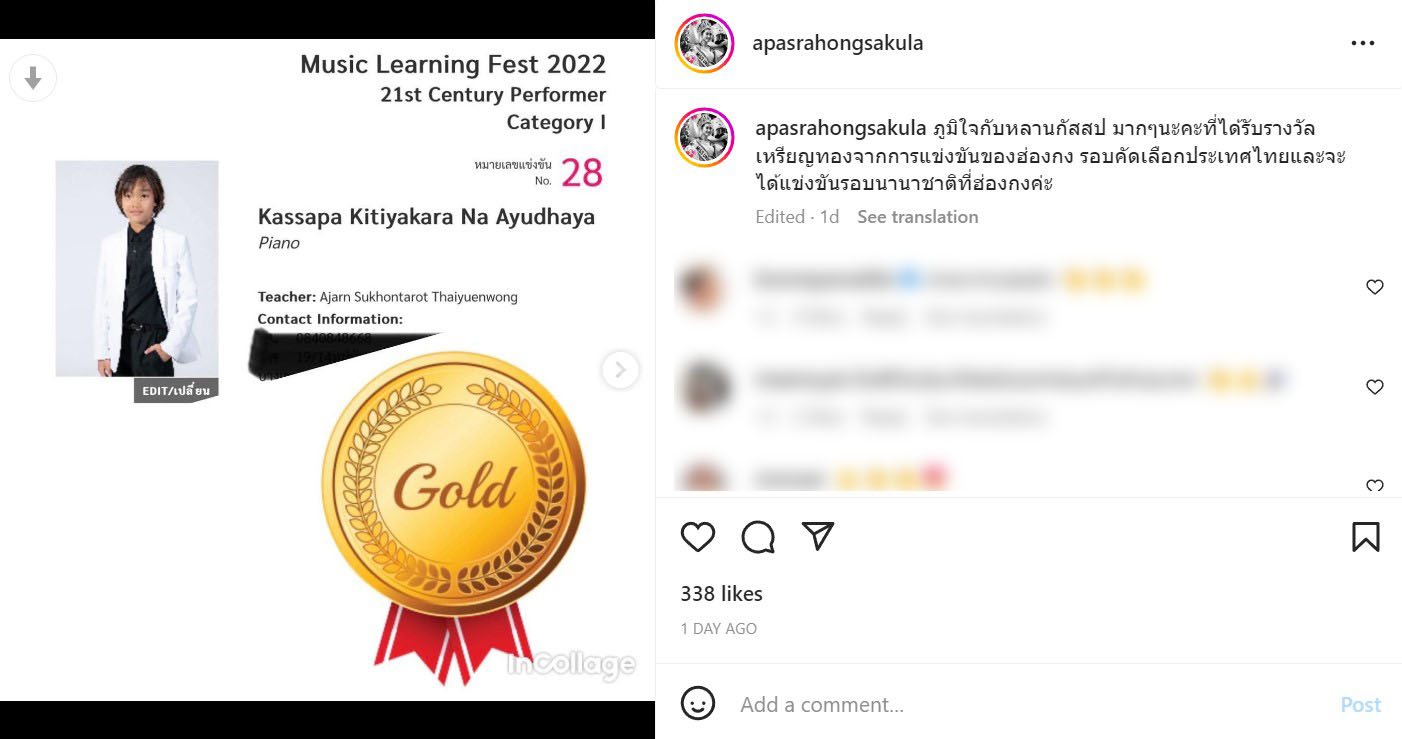
Task: Open the three-dot more options menu
Action: tap(1362, 44)
